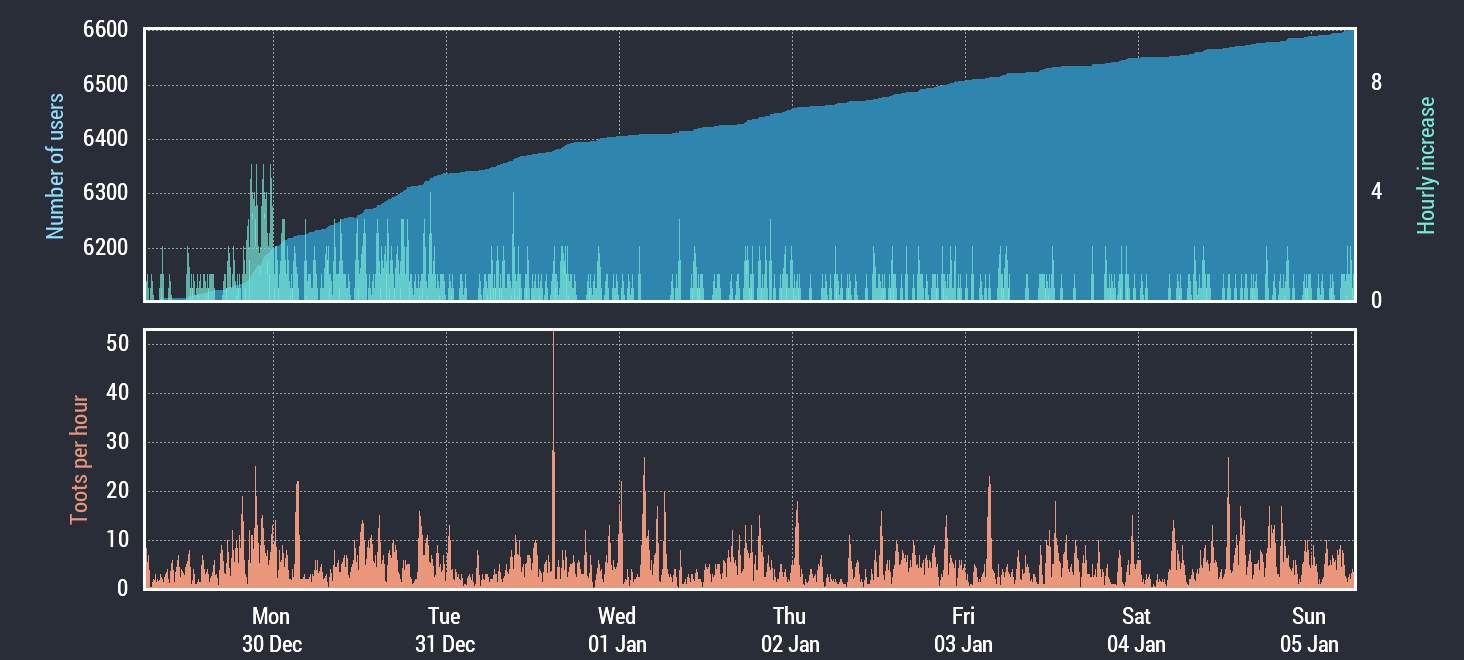
Task: Select the Sun 05 Jan date label
Action: pos(1309,629)
